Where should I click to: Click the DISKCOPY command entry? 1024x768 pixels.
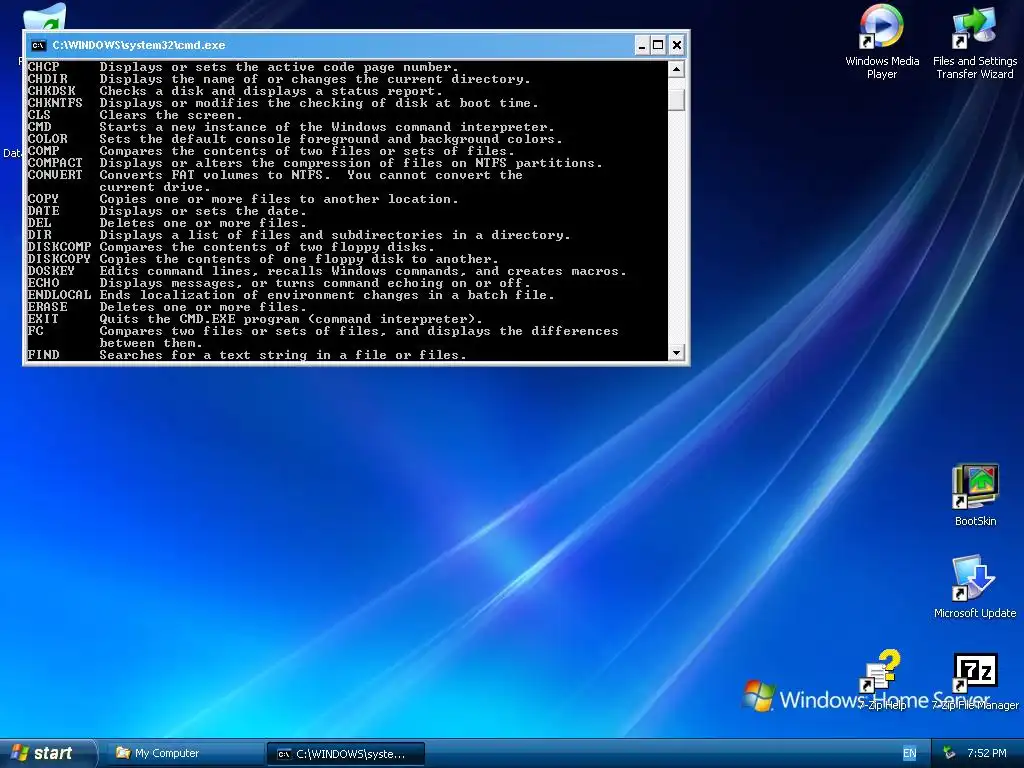click(x=263, y=259)
